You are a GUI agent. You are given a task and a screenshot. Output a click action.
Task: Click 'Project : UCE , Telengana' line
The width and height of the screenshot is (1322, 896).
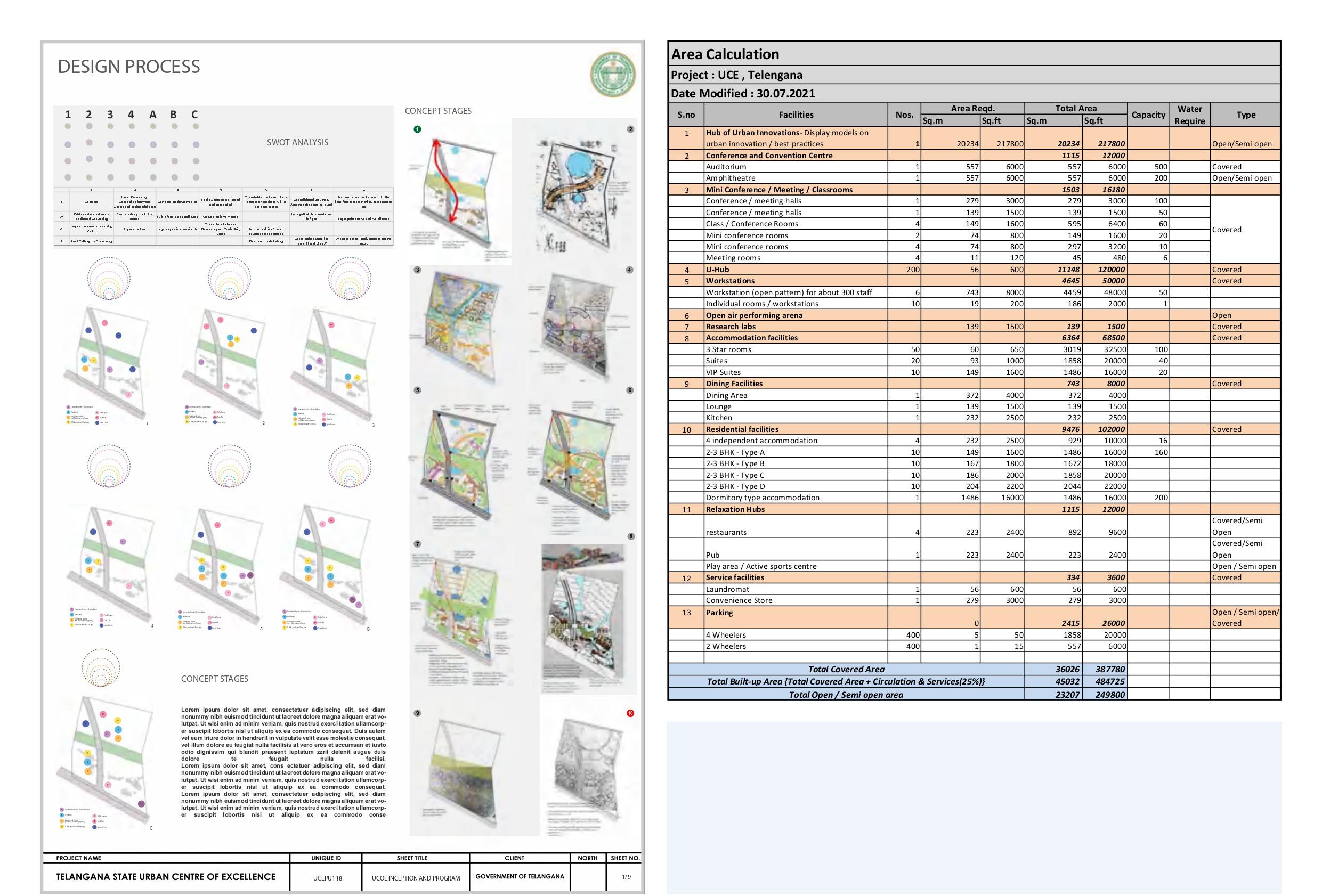click(736, 75)
